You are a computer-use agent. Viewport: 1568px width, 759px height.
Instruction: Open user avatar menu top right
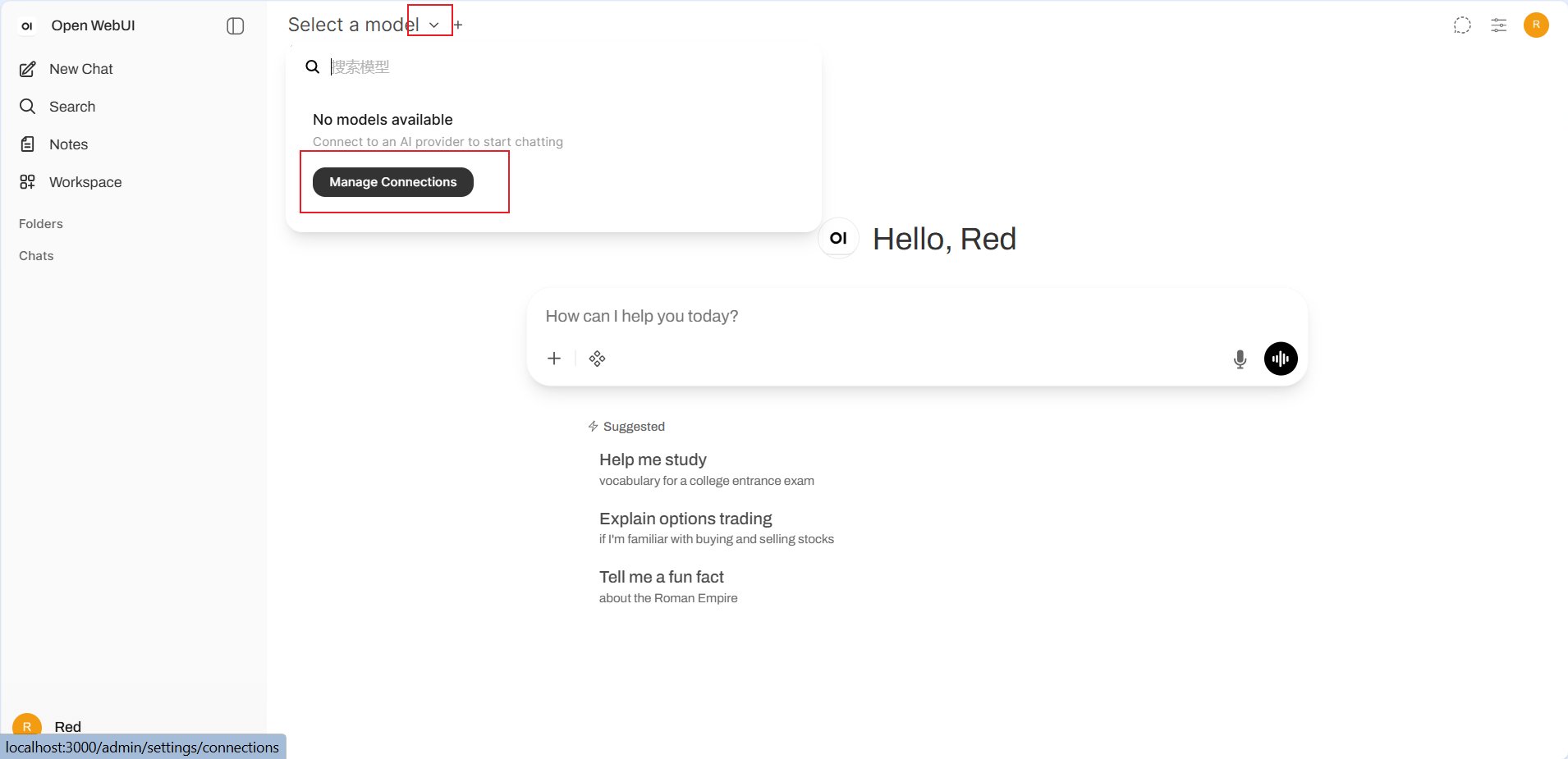click(x=1536, y=25)
